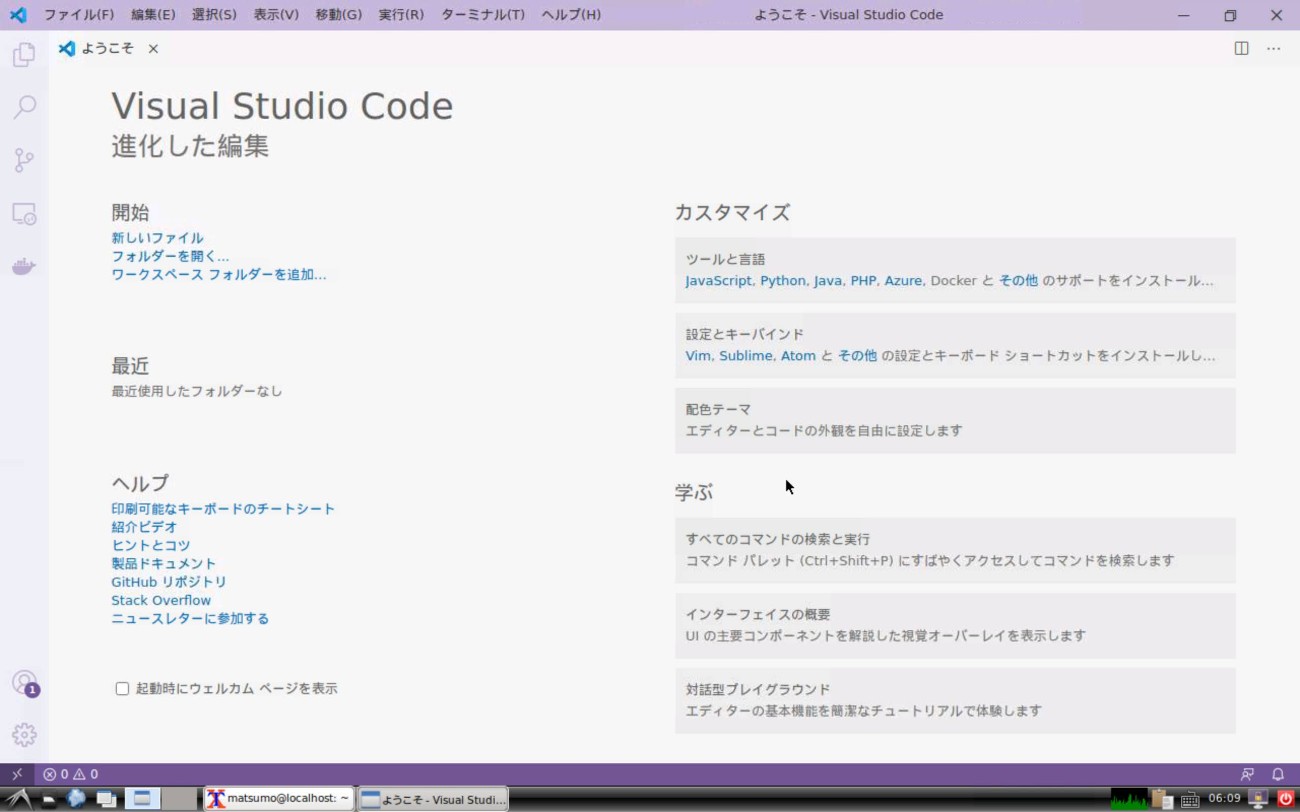Open the Accounts menu with badge

[x=24, y=683]
